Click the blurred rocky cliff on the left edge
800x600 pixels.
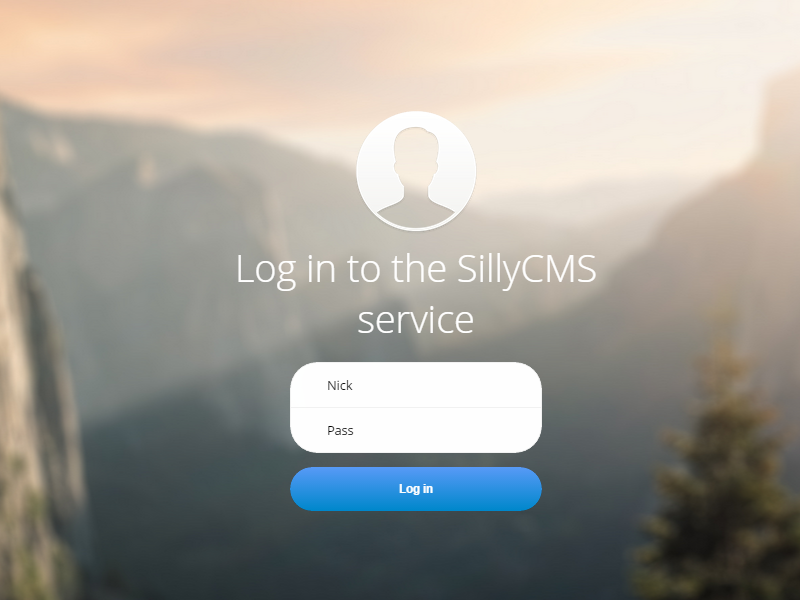[x=36, y=408]
